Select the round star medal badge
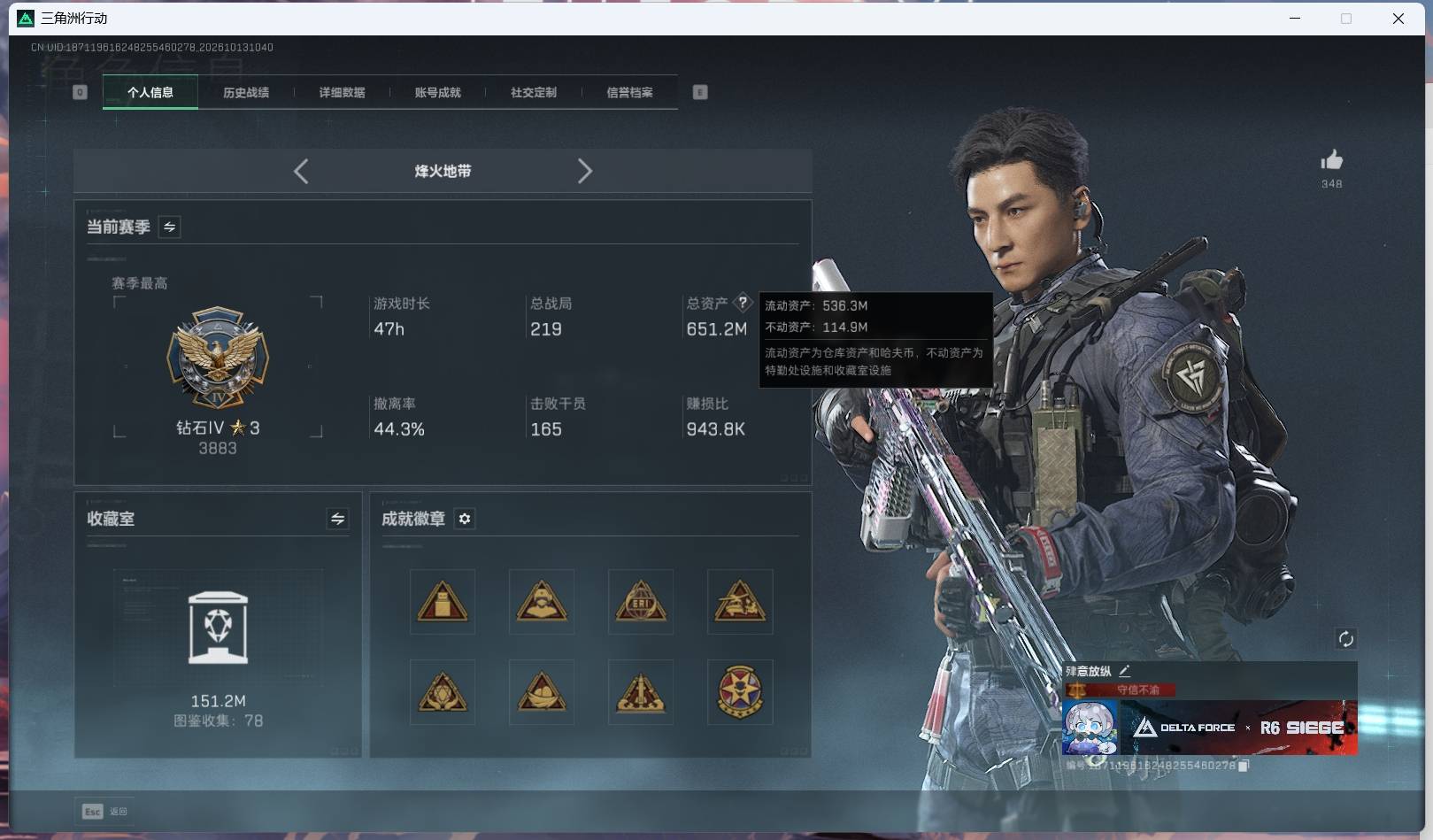Screen dimensions: 1433x840 740,692
